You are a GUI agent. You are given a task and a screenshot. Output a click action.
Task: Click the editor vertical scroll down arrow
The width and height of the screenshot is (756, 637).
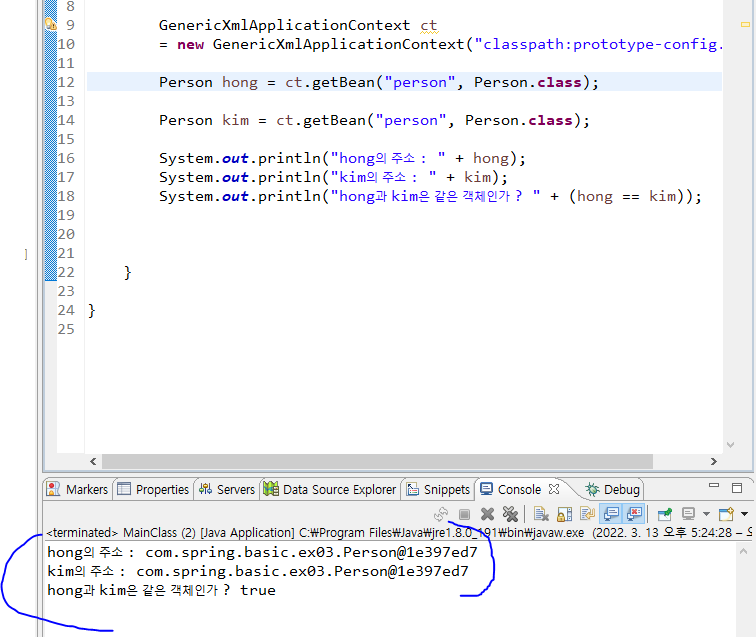[x=730, y=445]
